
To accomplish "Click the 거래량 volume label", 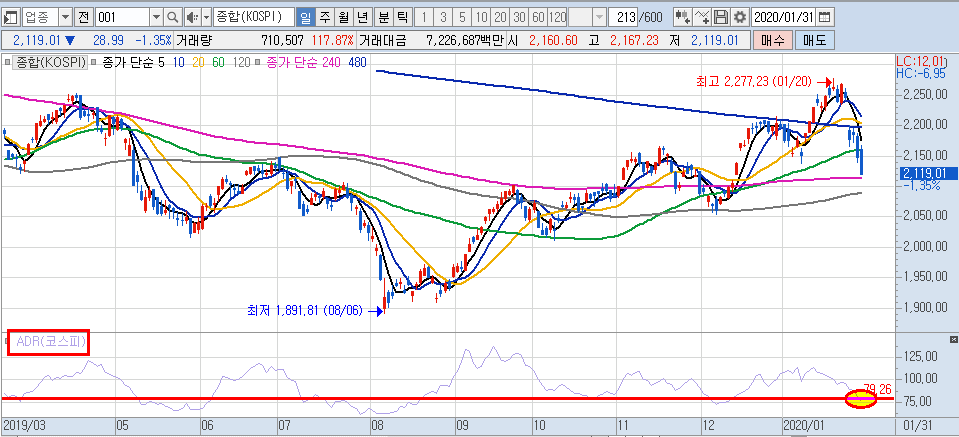I will coord(193,41).
